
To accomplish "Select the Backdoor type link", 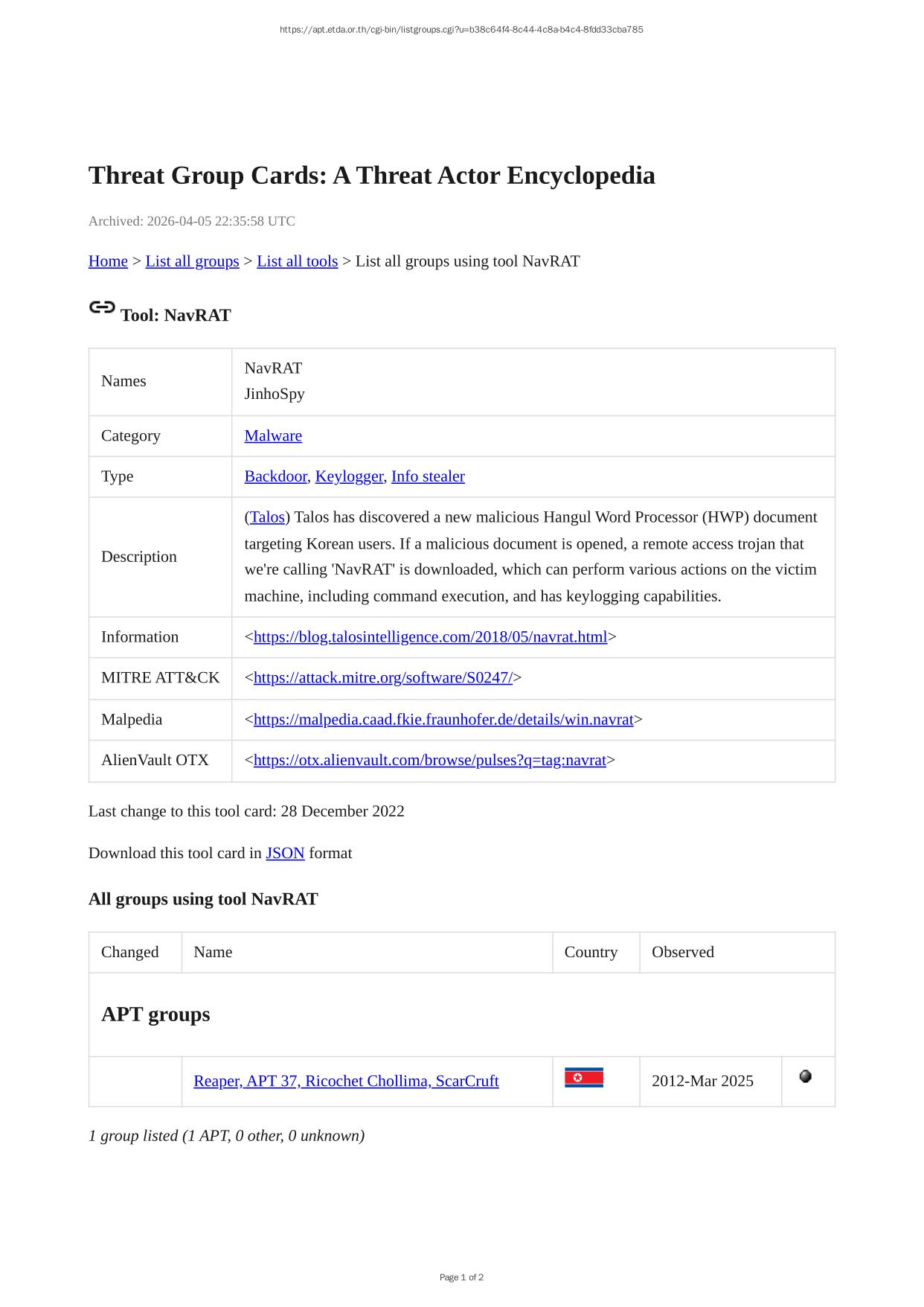I will point(275,476).
